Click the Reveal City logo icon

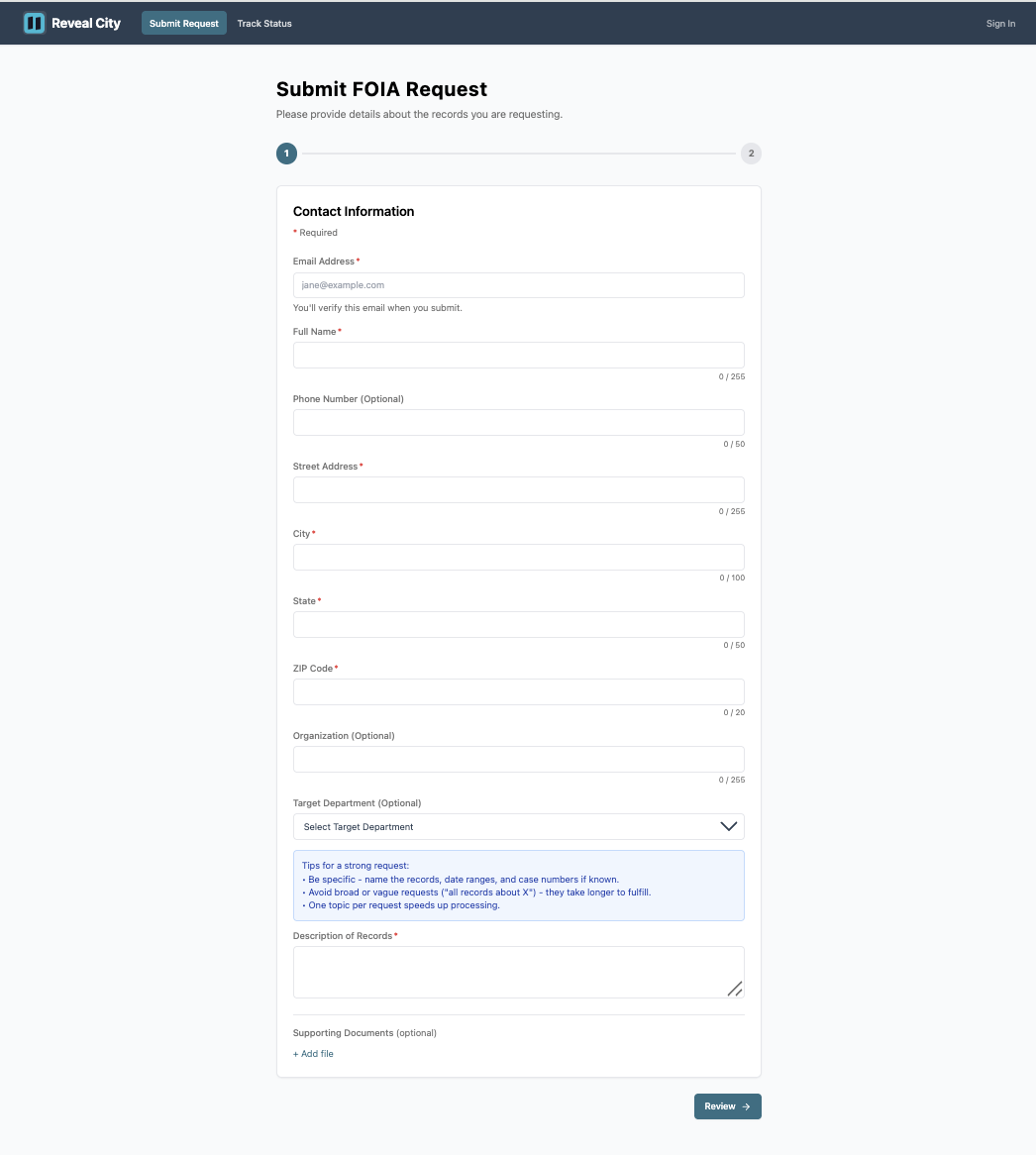[x=34, y=24]
